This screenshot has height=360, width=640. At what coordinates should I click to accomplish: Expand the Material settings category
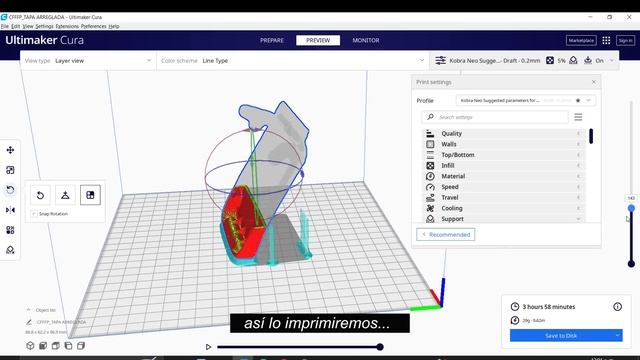[x=504, y=176]
